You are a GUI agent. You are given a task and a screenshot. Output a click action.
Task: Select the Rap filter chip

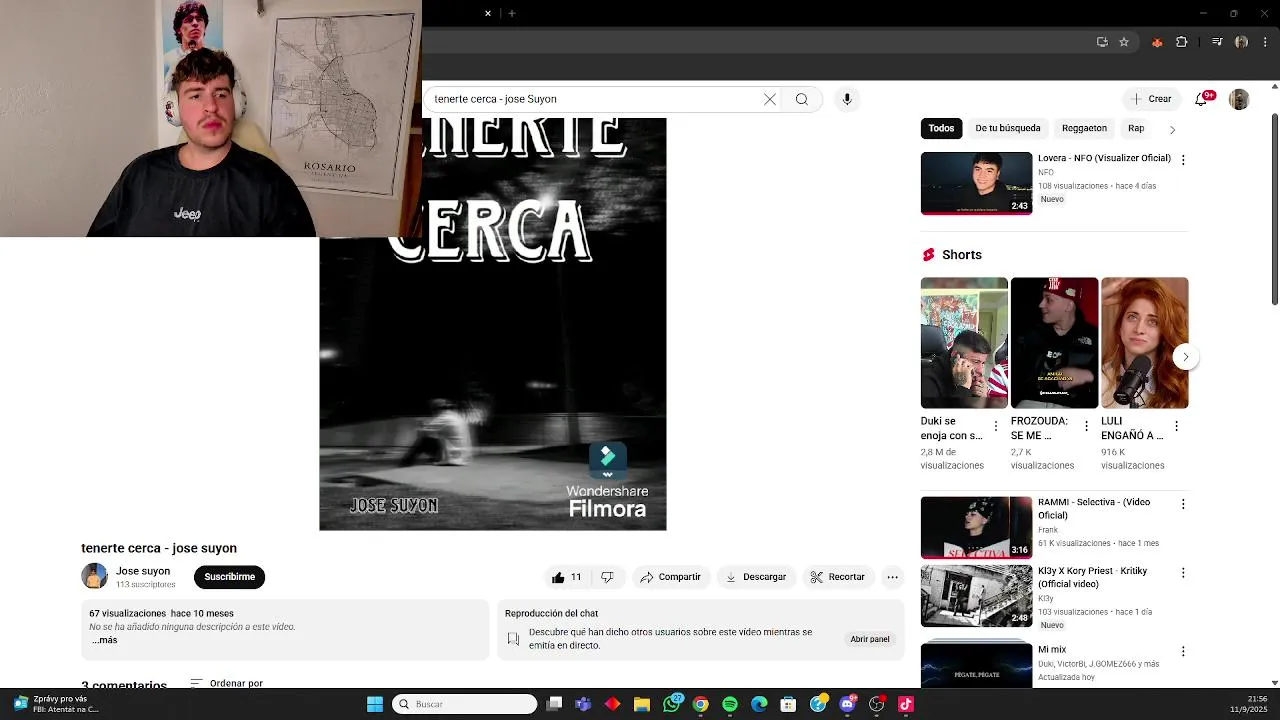[x=1136, y=128]
